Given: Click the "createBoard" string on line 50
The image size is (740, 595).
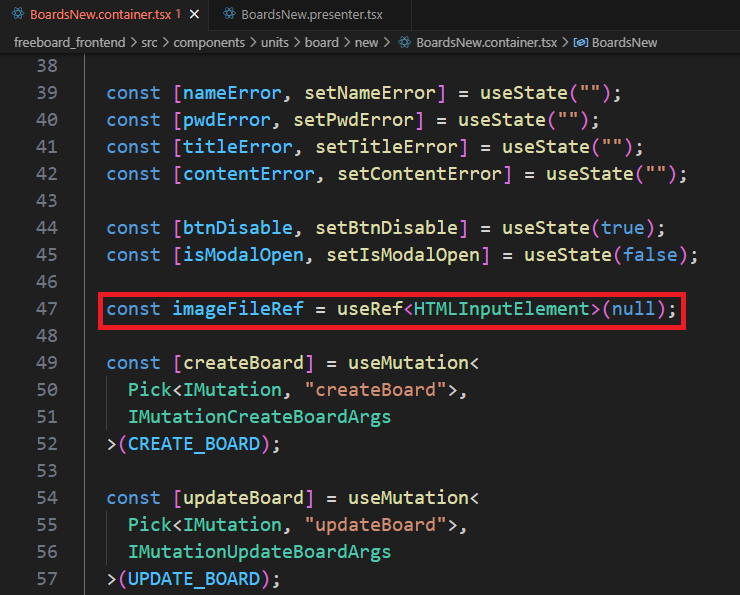Looking at the screenshot, I should 375,389.
